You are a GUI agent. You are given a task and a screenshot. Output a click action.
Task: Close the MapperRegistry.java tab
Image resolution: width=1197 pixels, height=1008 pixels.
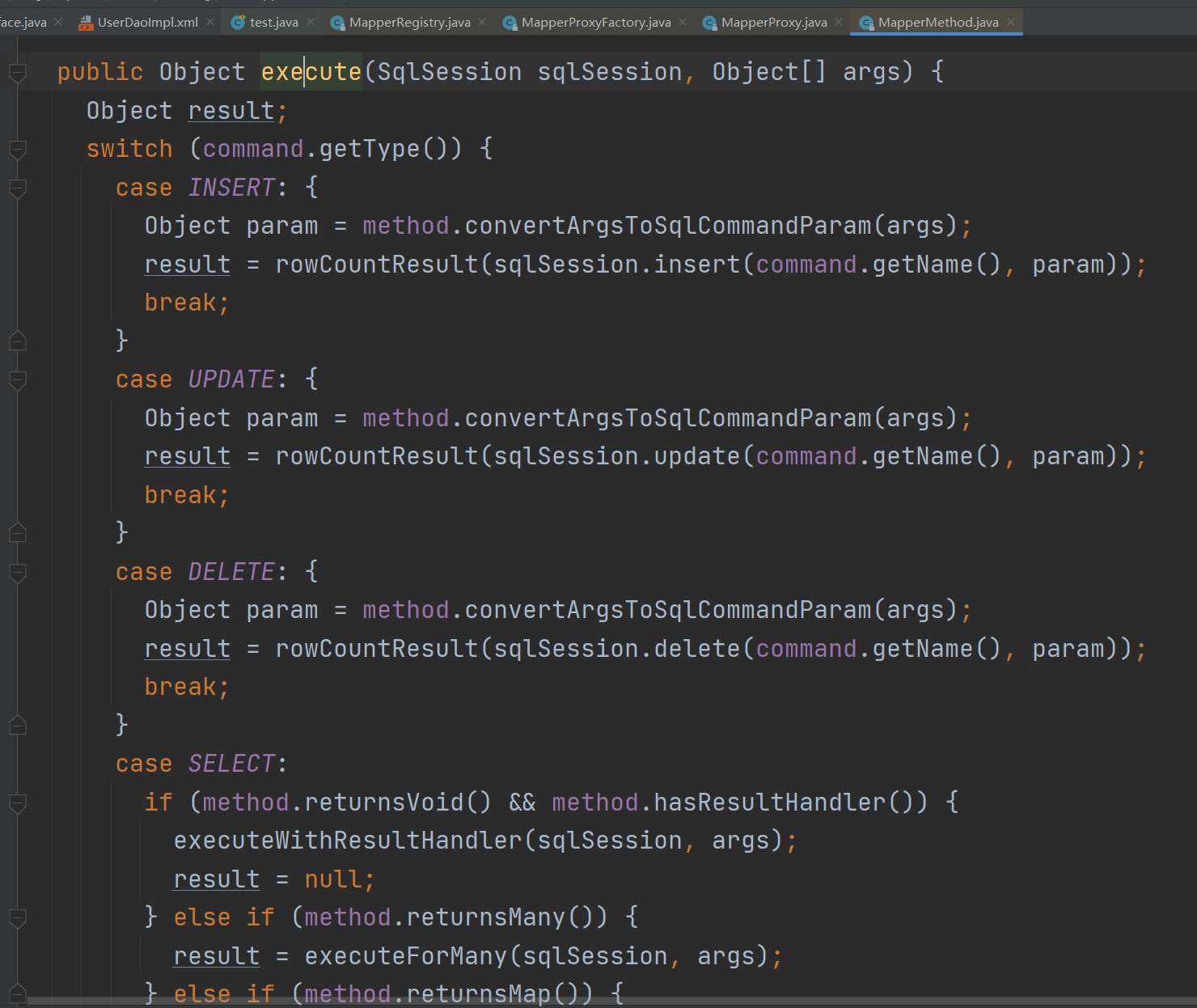tap(483, 22)
